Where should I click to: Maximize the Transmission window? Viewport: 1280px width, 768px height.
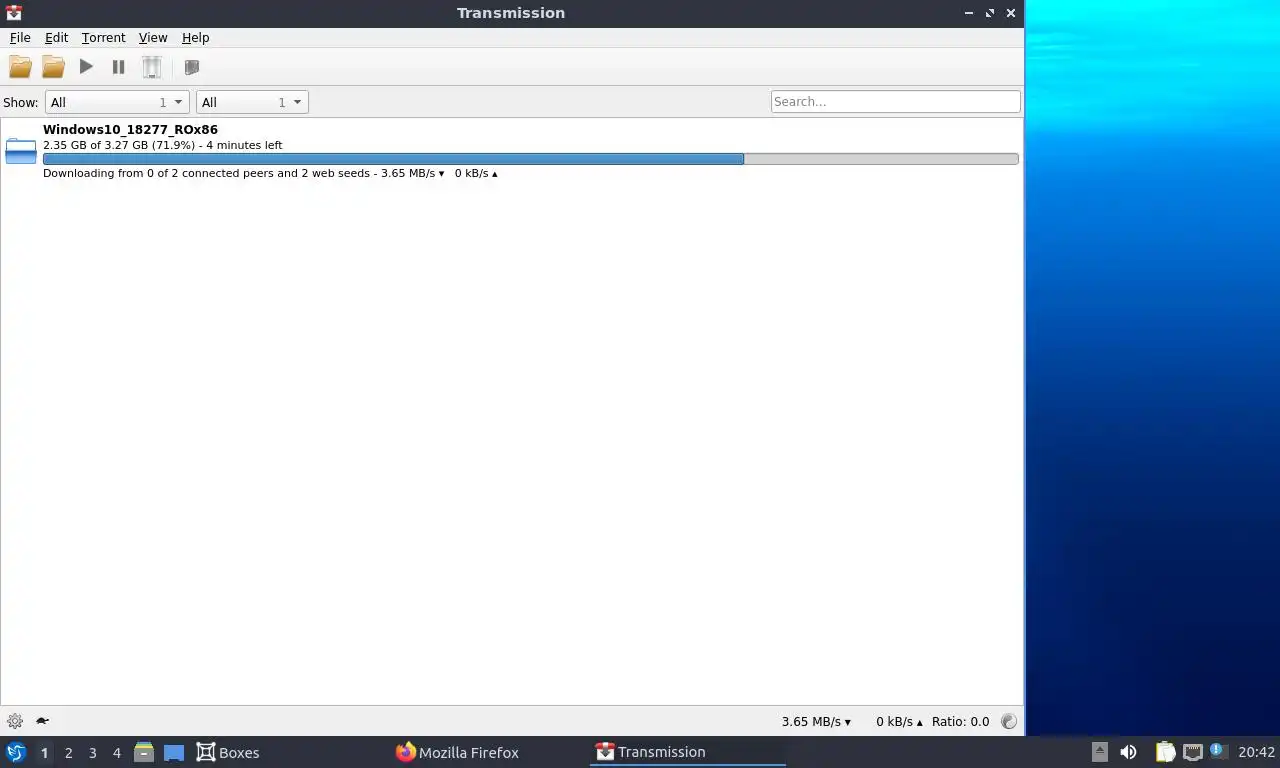pos(990,13)
